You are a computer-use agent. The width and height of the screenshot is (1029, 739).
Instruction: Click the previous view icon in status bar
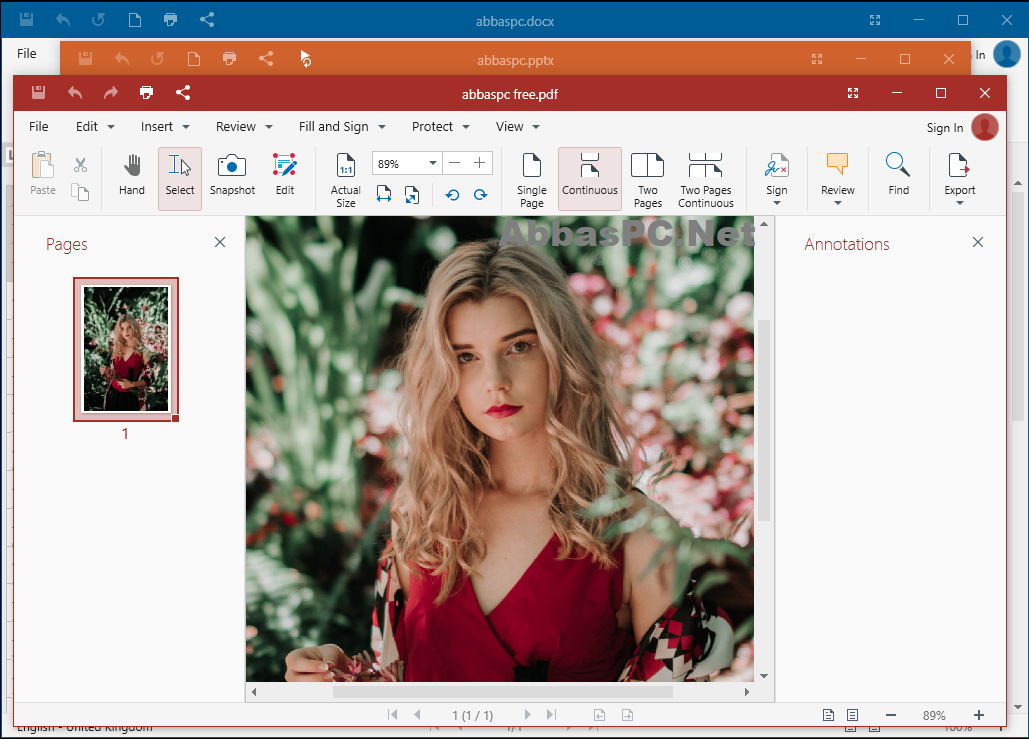(x=599, y=715)
